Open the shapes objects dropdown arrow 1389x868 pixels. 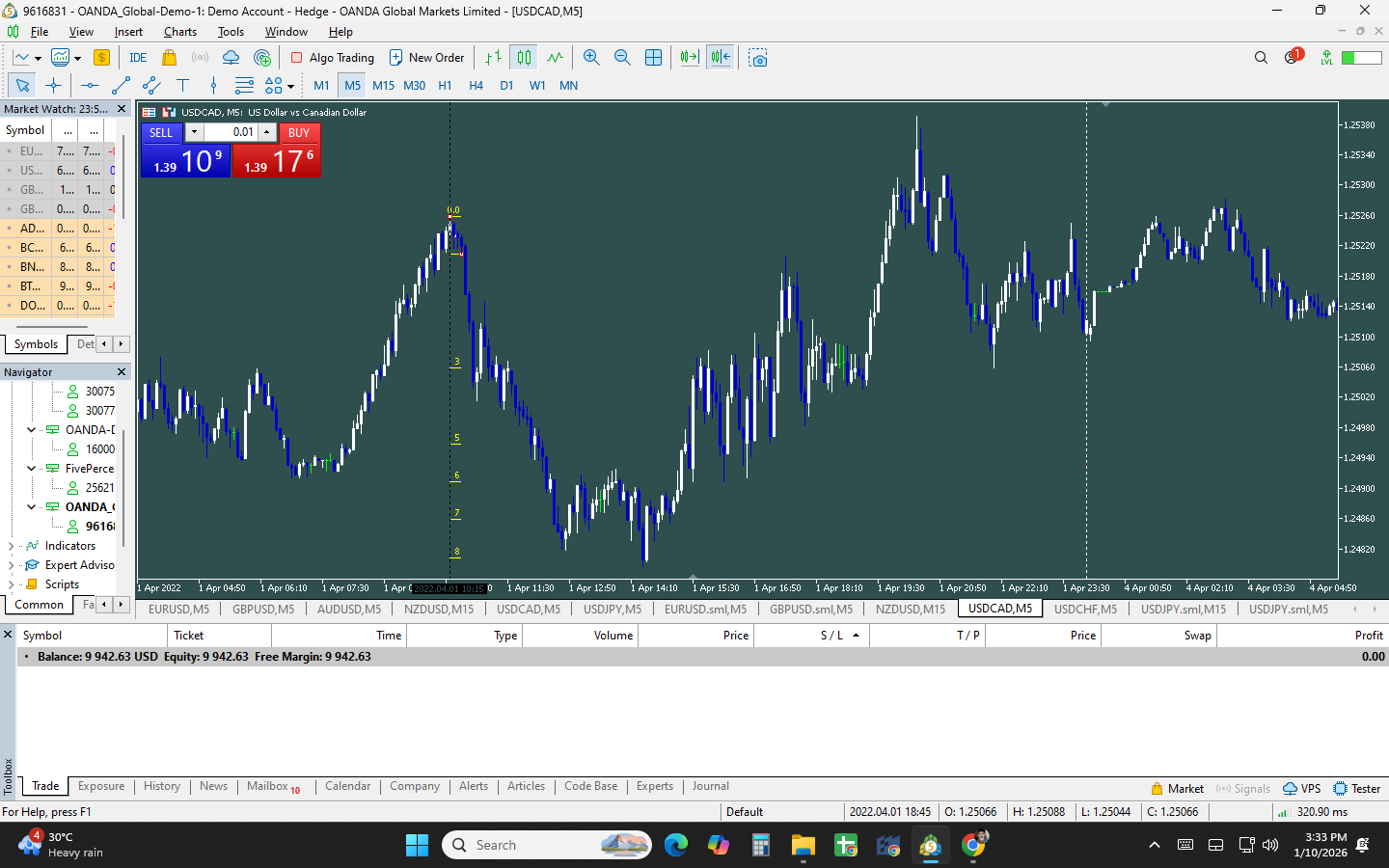tap(290, 87)
